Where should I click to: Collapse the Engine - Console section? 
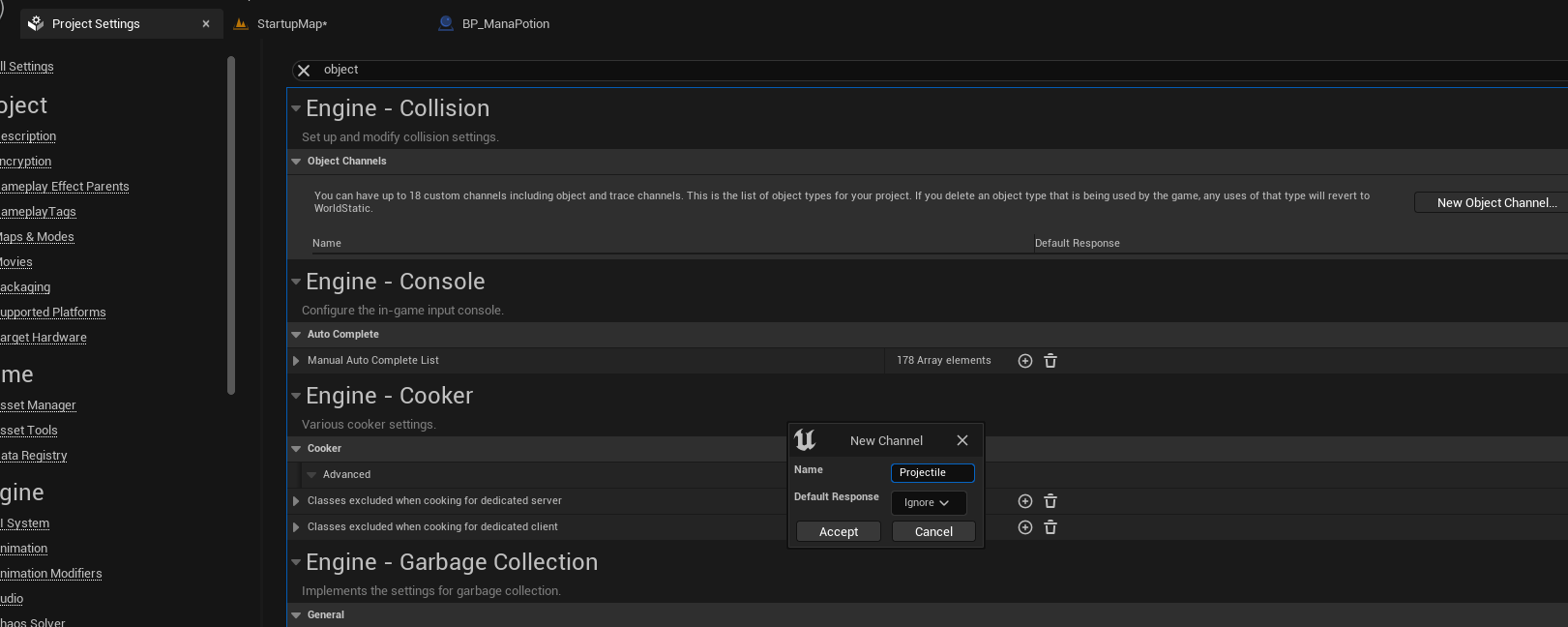point(296,282)
